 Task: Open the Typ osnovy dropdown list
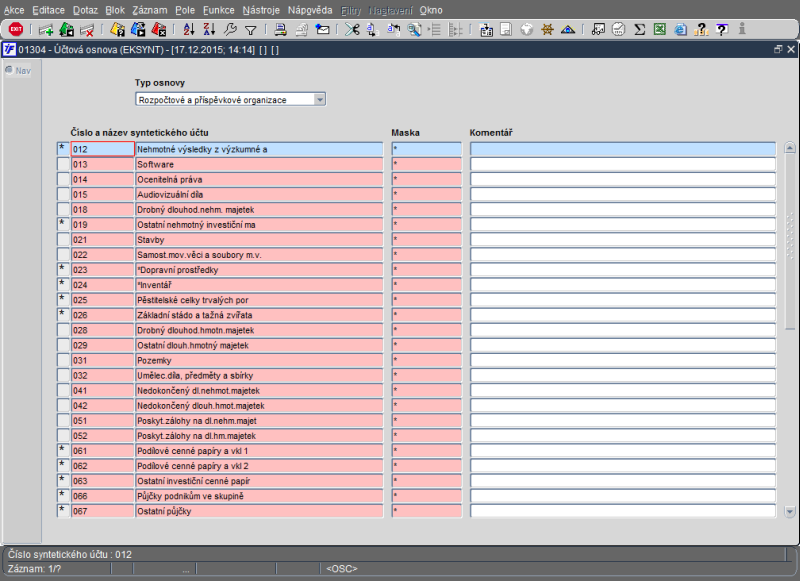[319, 99]
